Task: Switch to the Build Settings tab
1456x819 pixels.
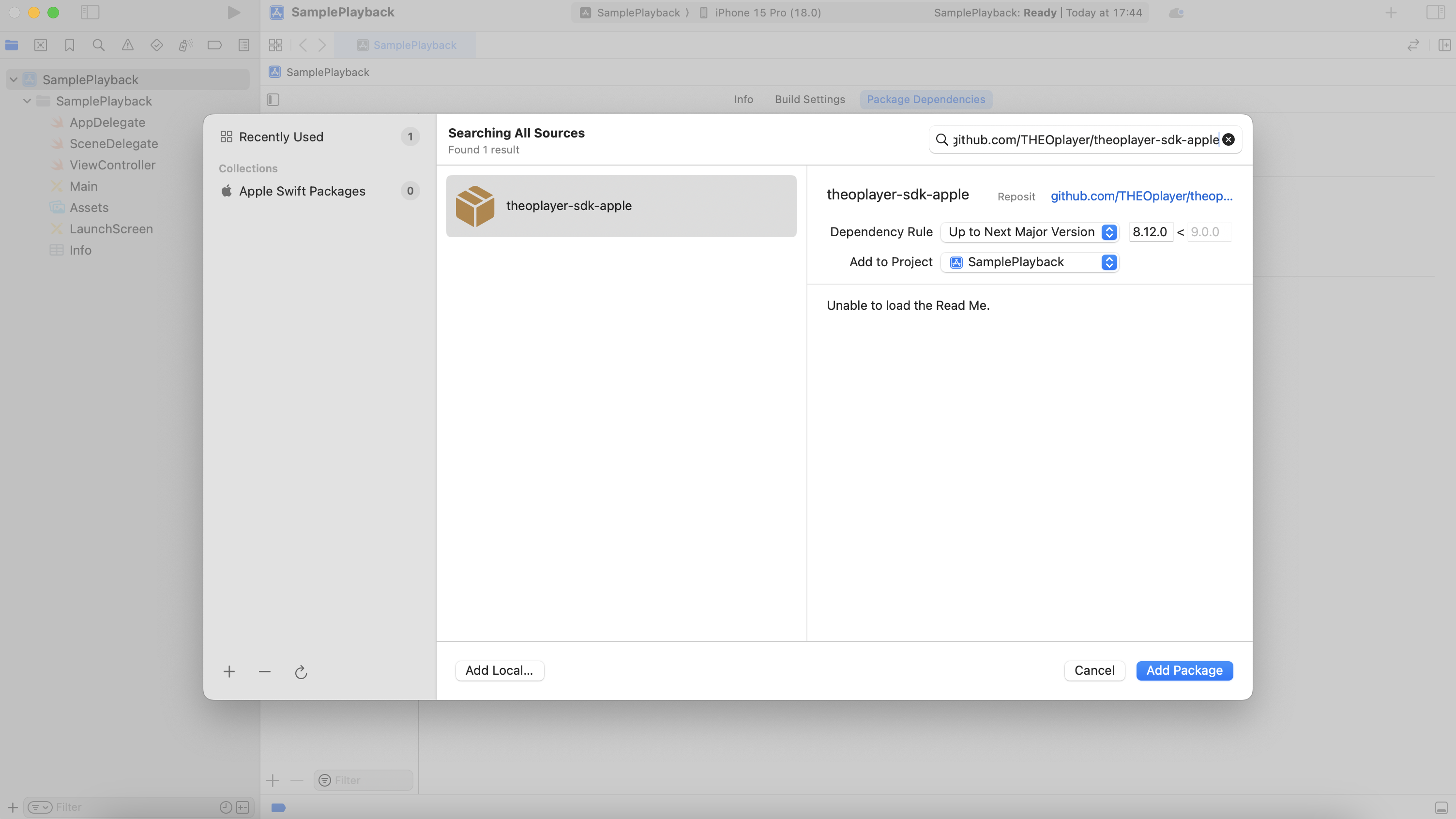Action: point(809,100)
